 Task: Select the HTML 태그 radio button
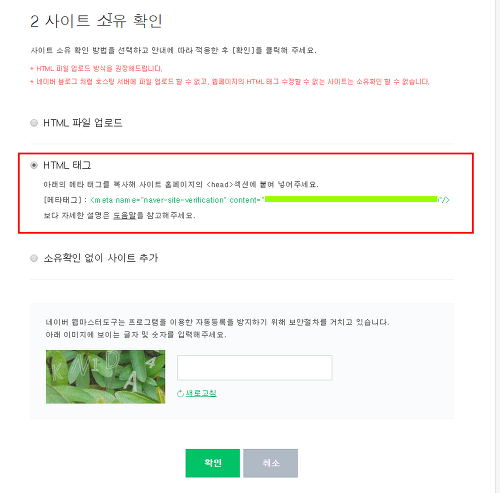tap(34, 165)
